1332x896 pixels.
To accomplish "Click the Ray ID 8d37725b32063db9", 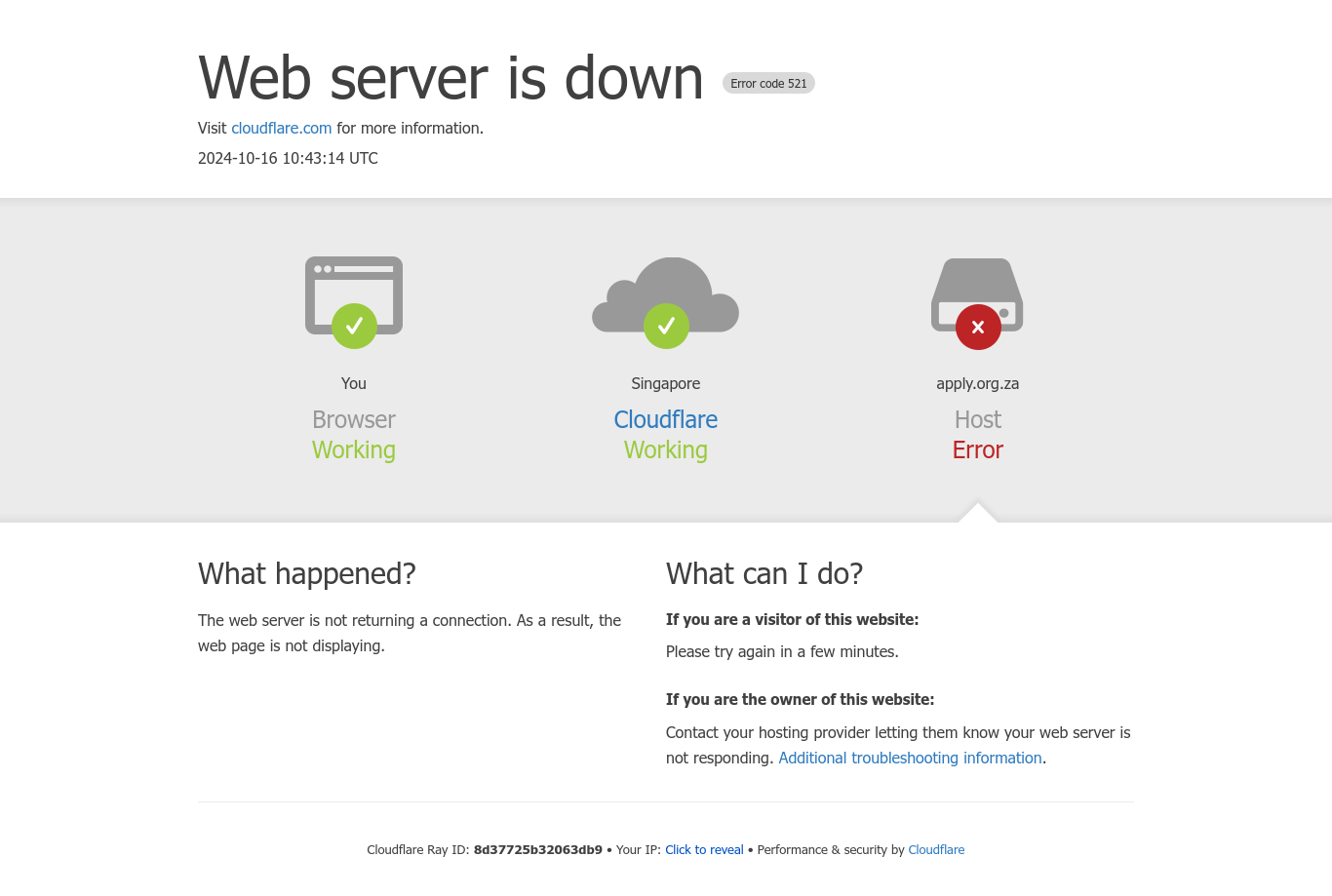I will click(538, 849).
